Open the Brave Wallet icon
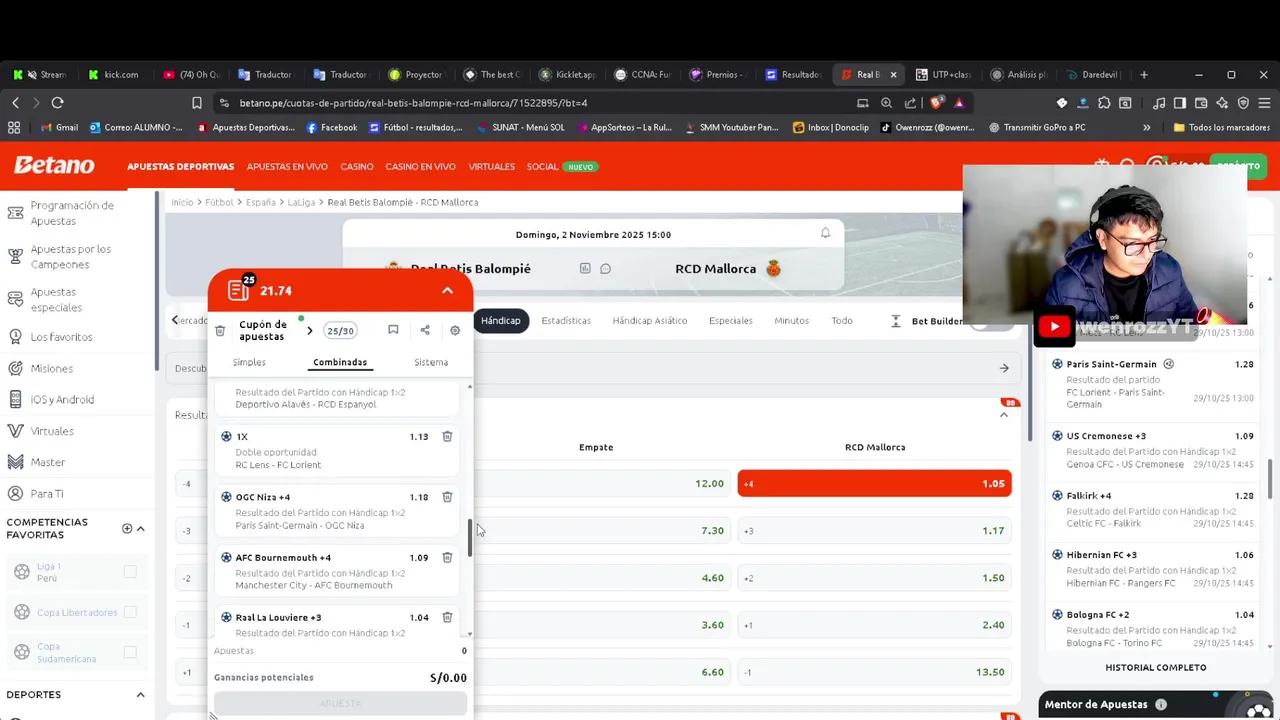This screenshot has height=720, width=1280. [1201, 102]
